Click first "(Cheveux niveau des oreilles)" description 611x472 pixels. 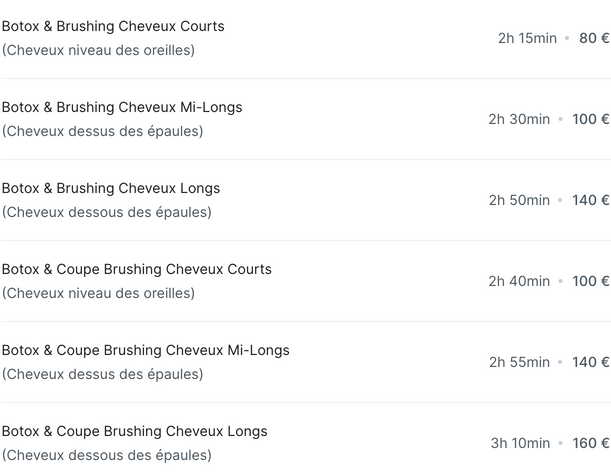98,50
